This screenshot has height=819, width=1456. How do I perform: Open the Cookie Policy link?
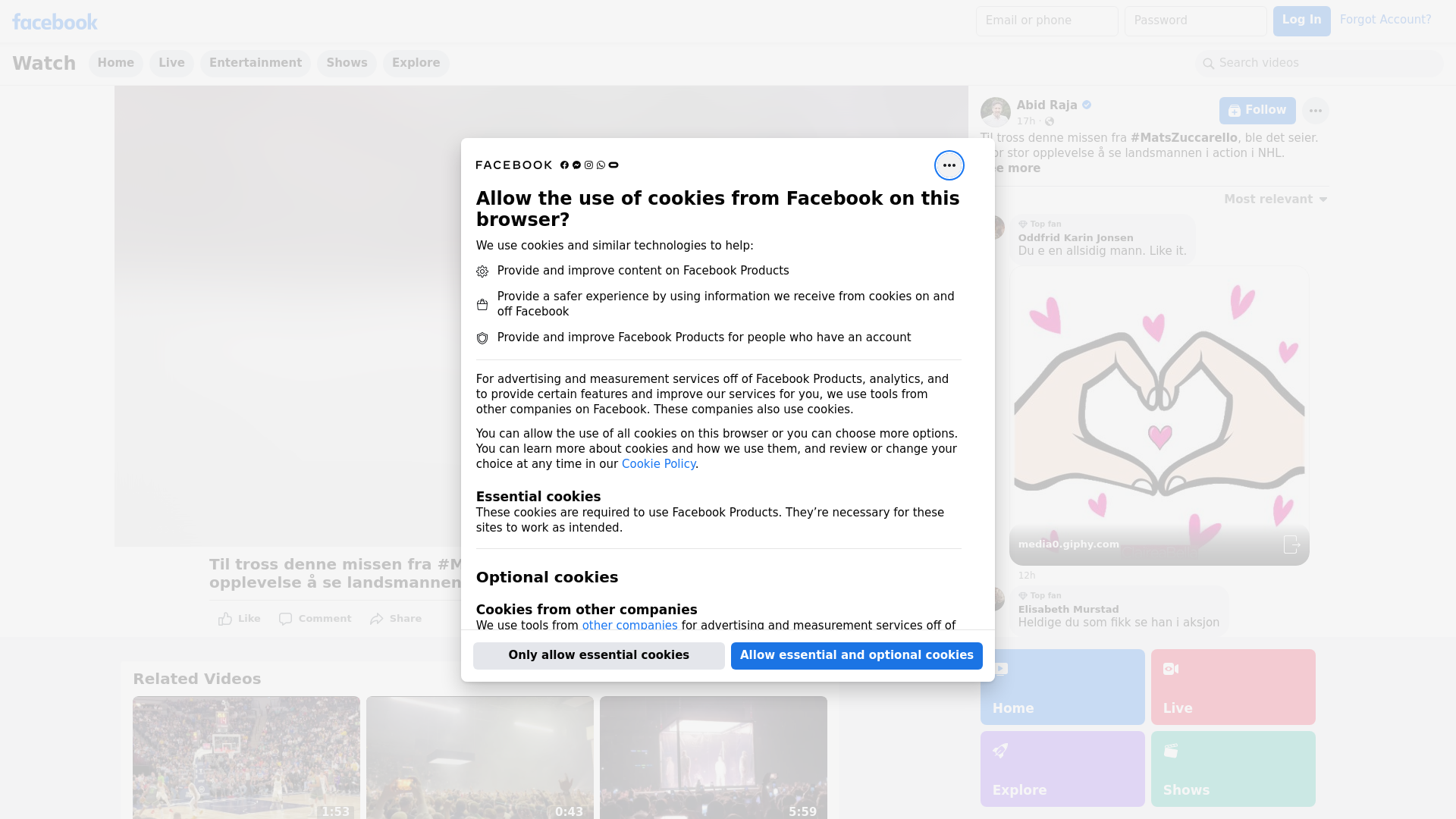point(658,464)
